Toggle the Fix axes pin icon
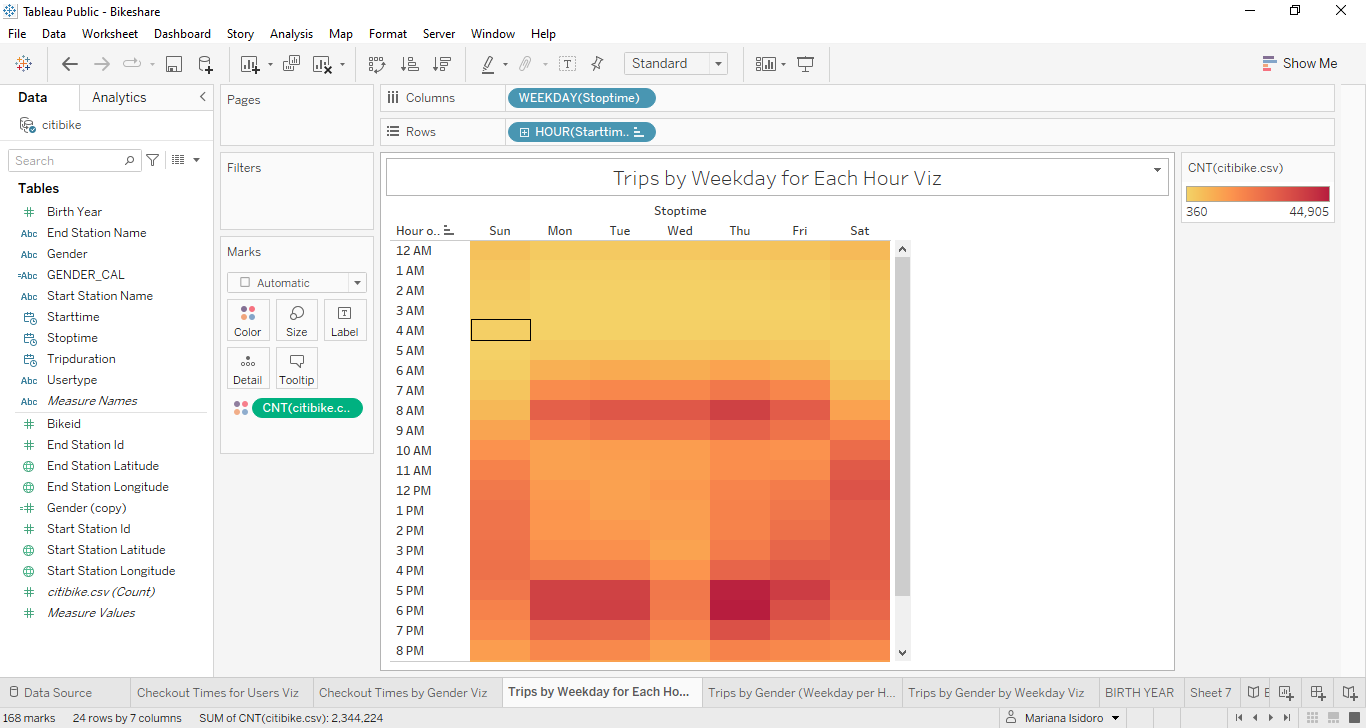1366x728 pixels. pyautogui.click(x=597, y=64)
